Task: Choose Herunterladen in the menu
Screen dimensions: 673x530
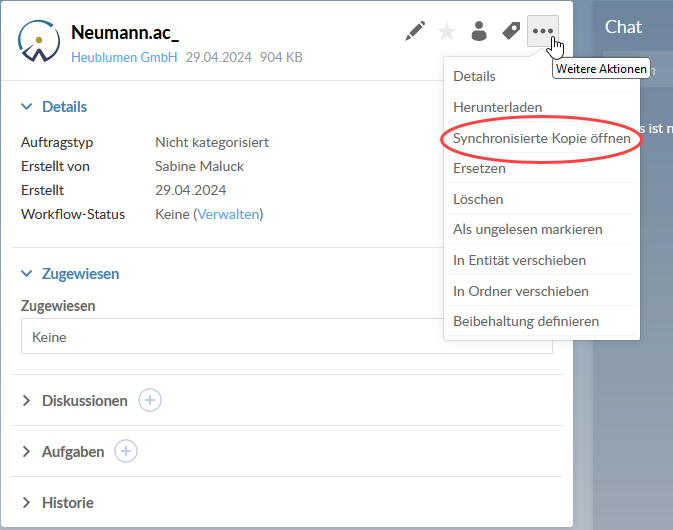Action: (542, 107)
